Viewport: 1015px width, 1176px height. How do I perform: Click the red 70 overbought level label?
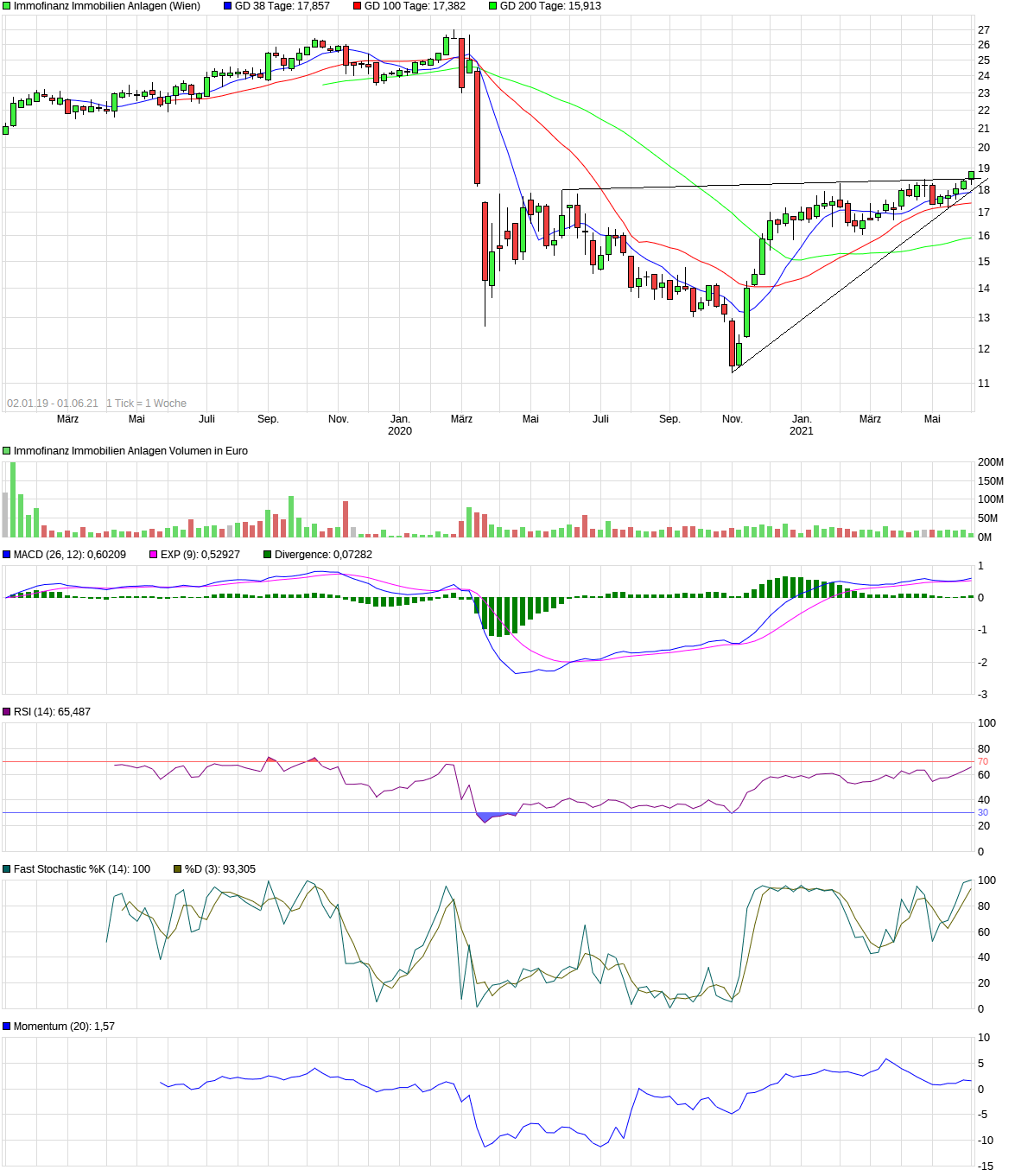coord(982,762)
